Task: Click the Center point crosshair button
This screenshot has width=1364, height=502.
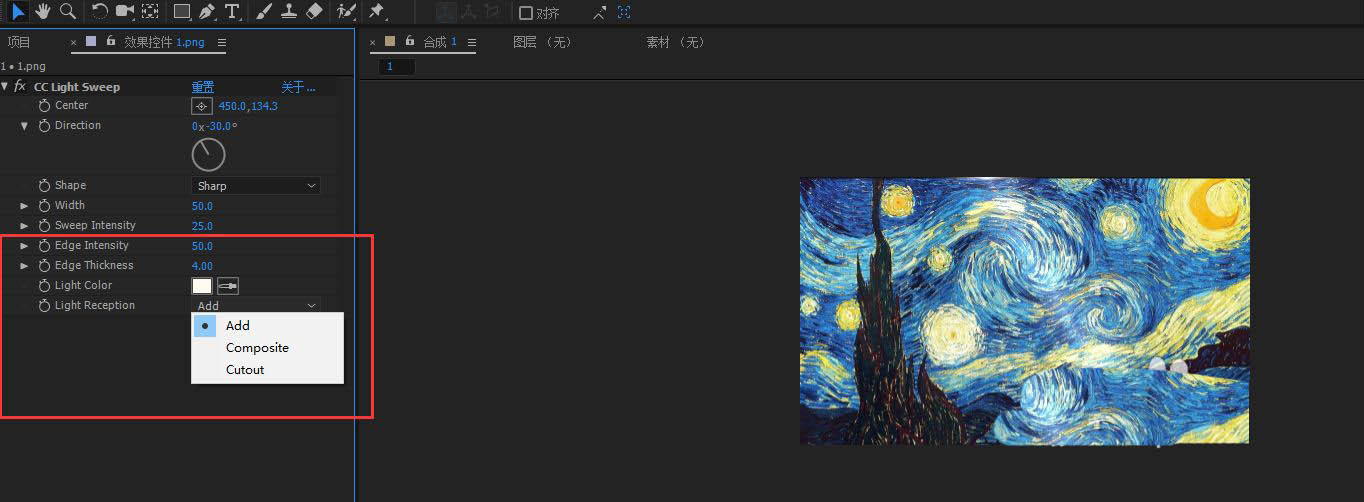Action: (201, 106)
